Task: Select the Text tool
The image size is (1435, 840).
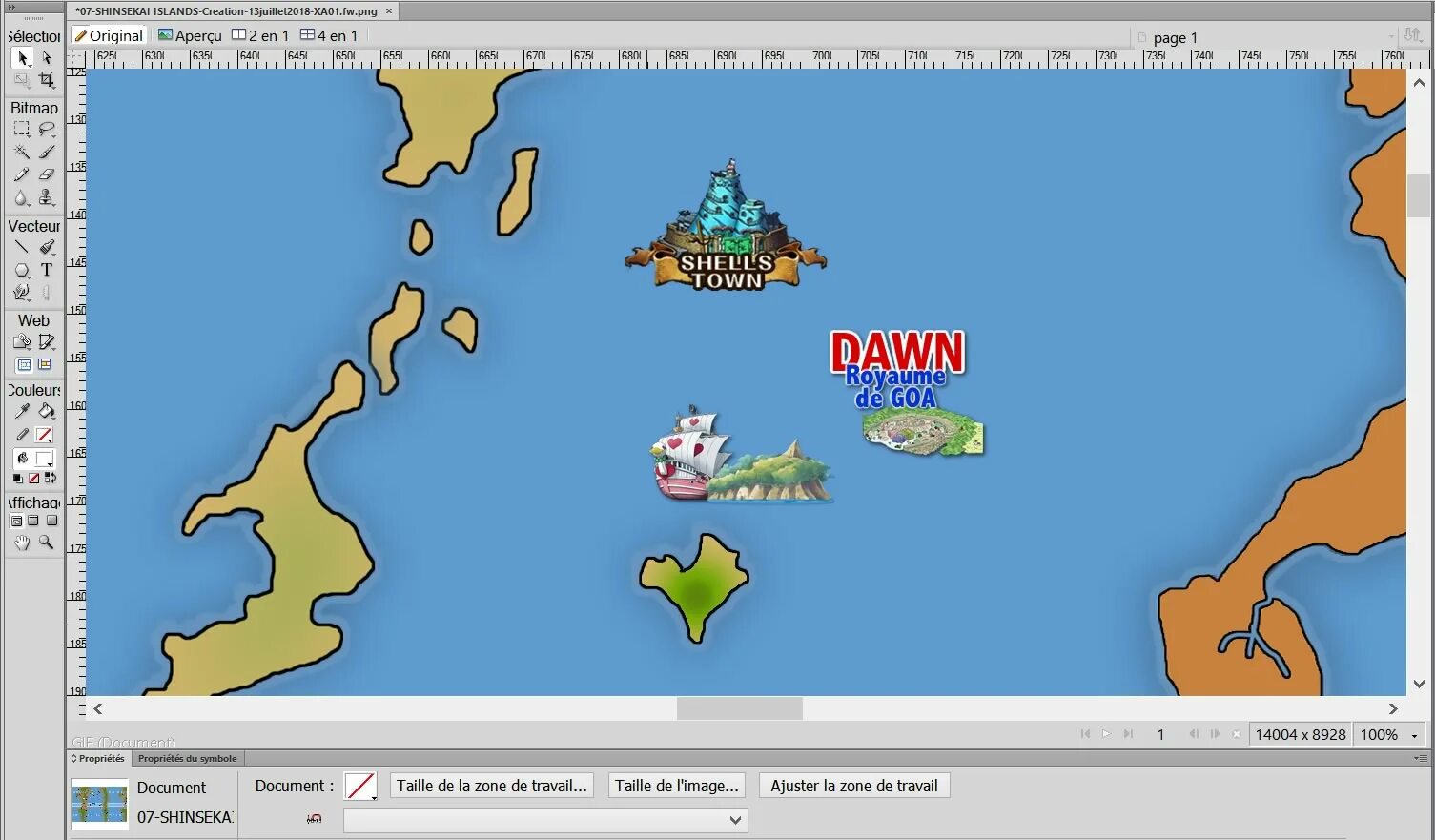Action: tap(46, 270)
